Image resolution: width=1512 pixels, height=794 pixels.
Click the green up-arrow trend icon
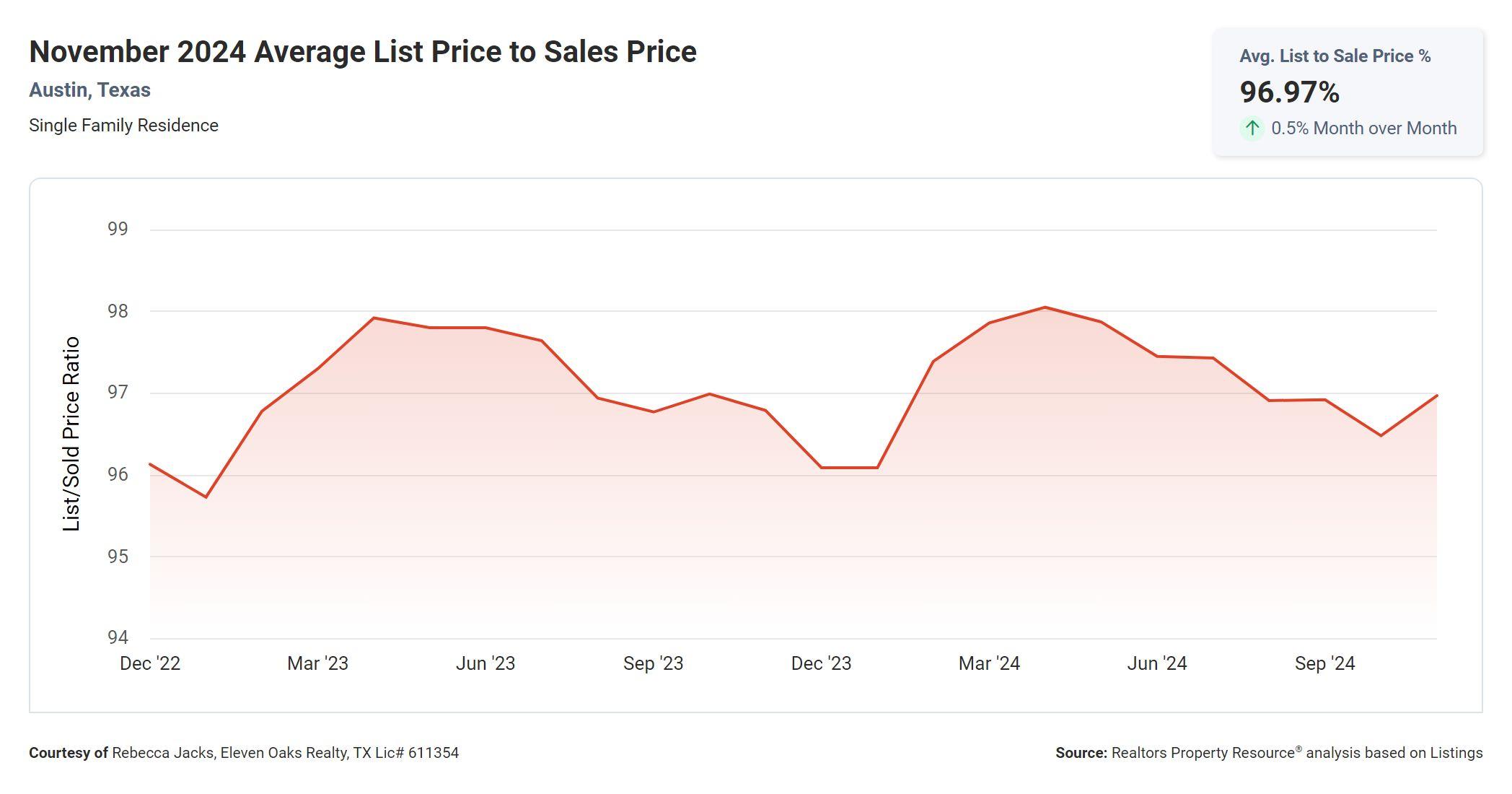[1252, 128]
